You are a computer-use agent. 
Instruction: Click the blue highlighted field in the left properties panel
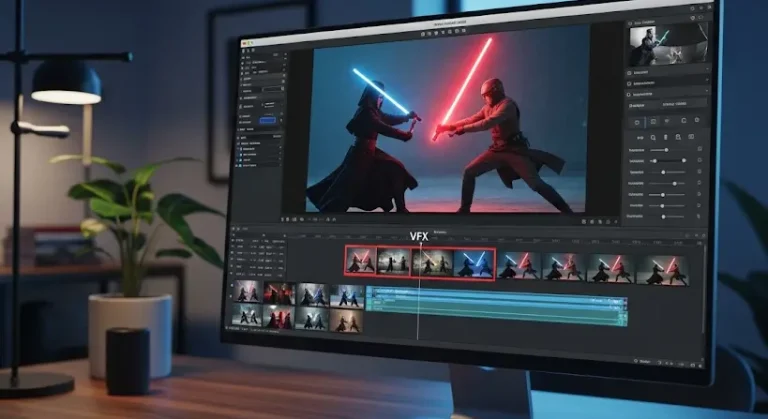267,120
